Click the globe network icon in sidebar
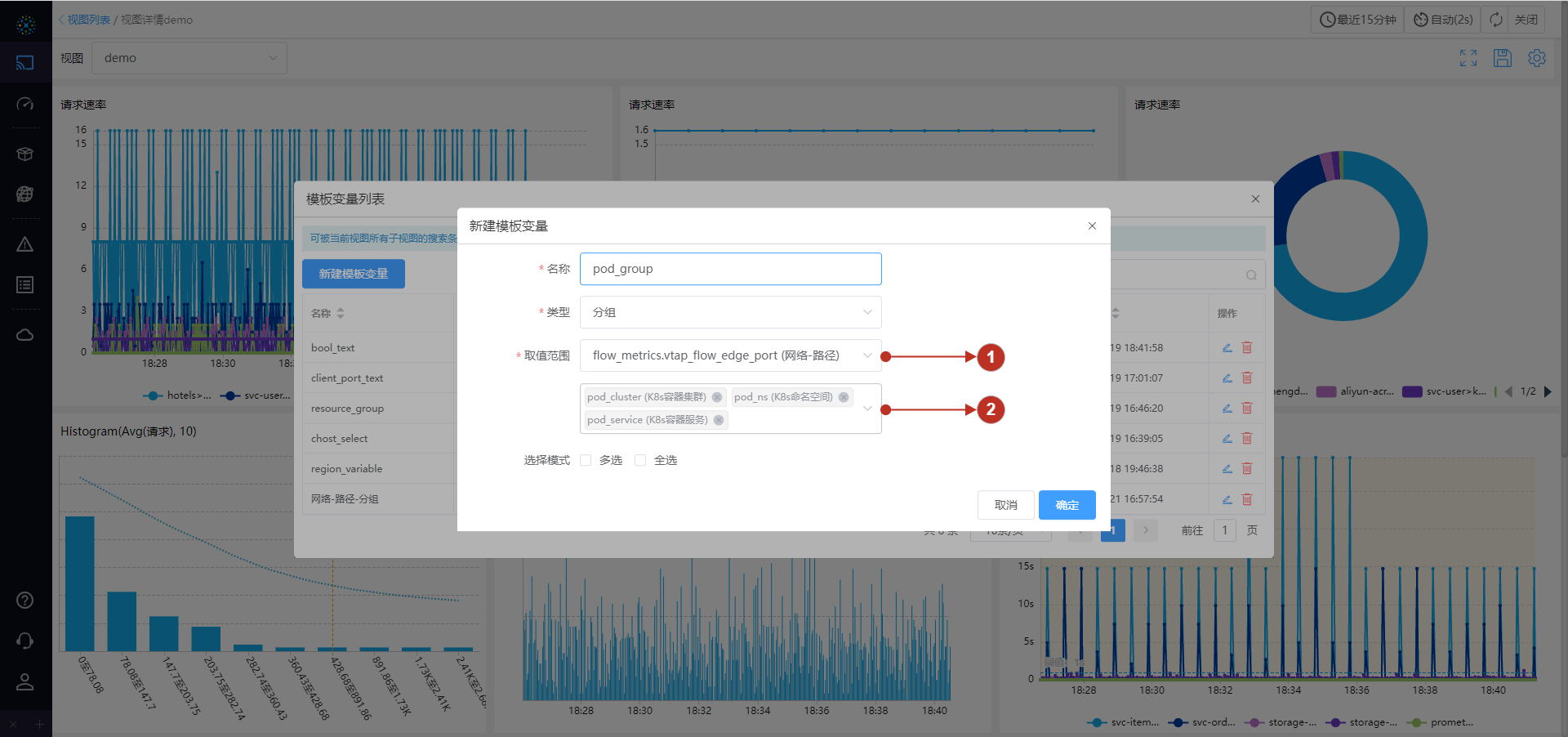This screenshot has height=737, width=1568. pyautogui.click(x=25, y=194)
